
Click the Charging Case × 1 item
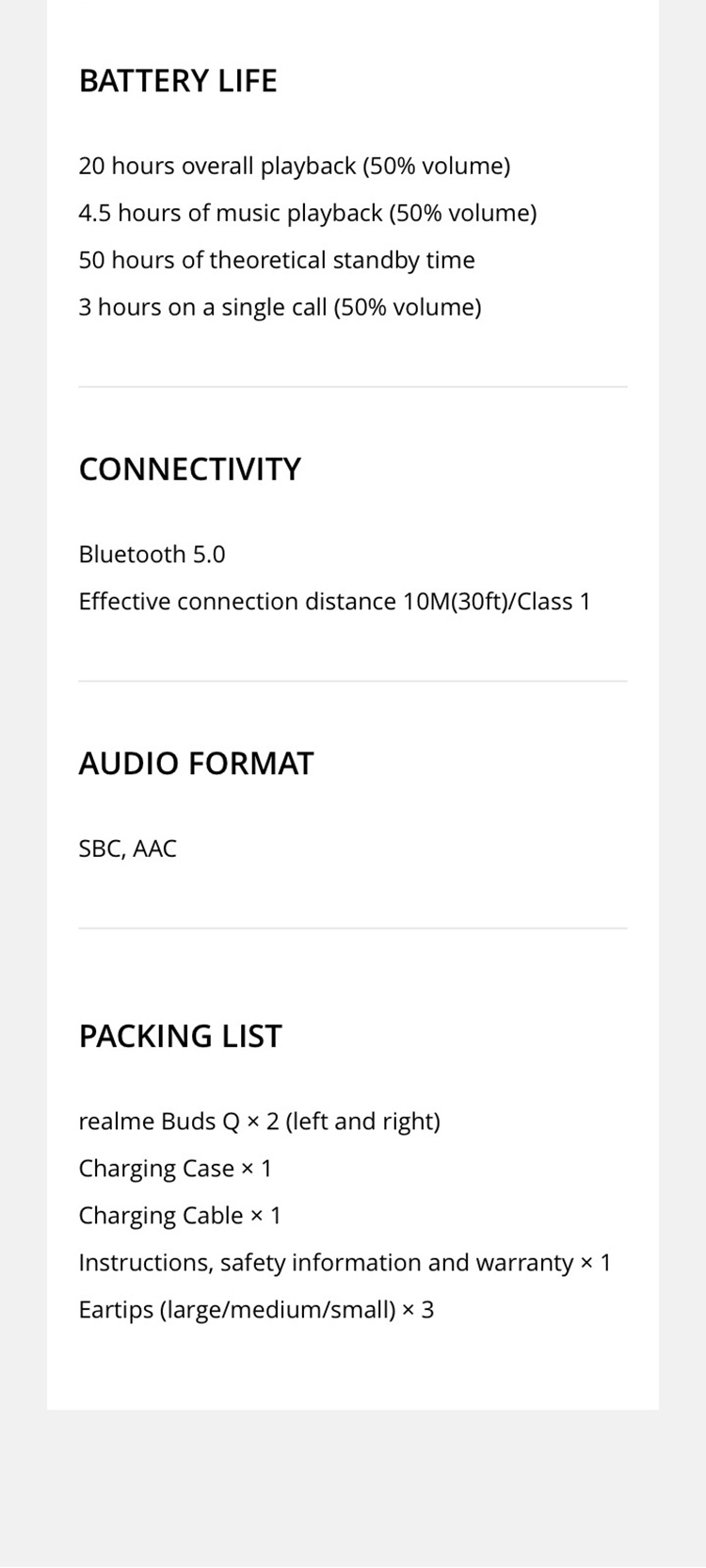click(x=175, y=1168)
